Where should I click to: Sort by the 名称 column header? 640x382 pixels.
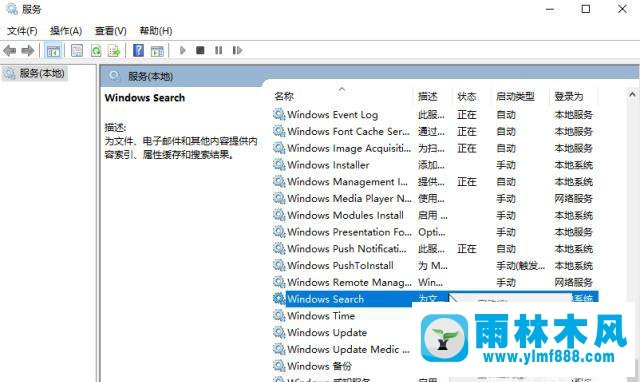coord(284,96)
